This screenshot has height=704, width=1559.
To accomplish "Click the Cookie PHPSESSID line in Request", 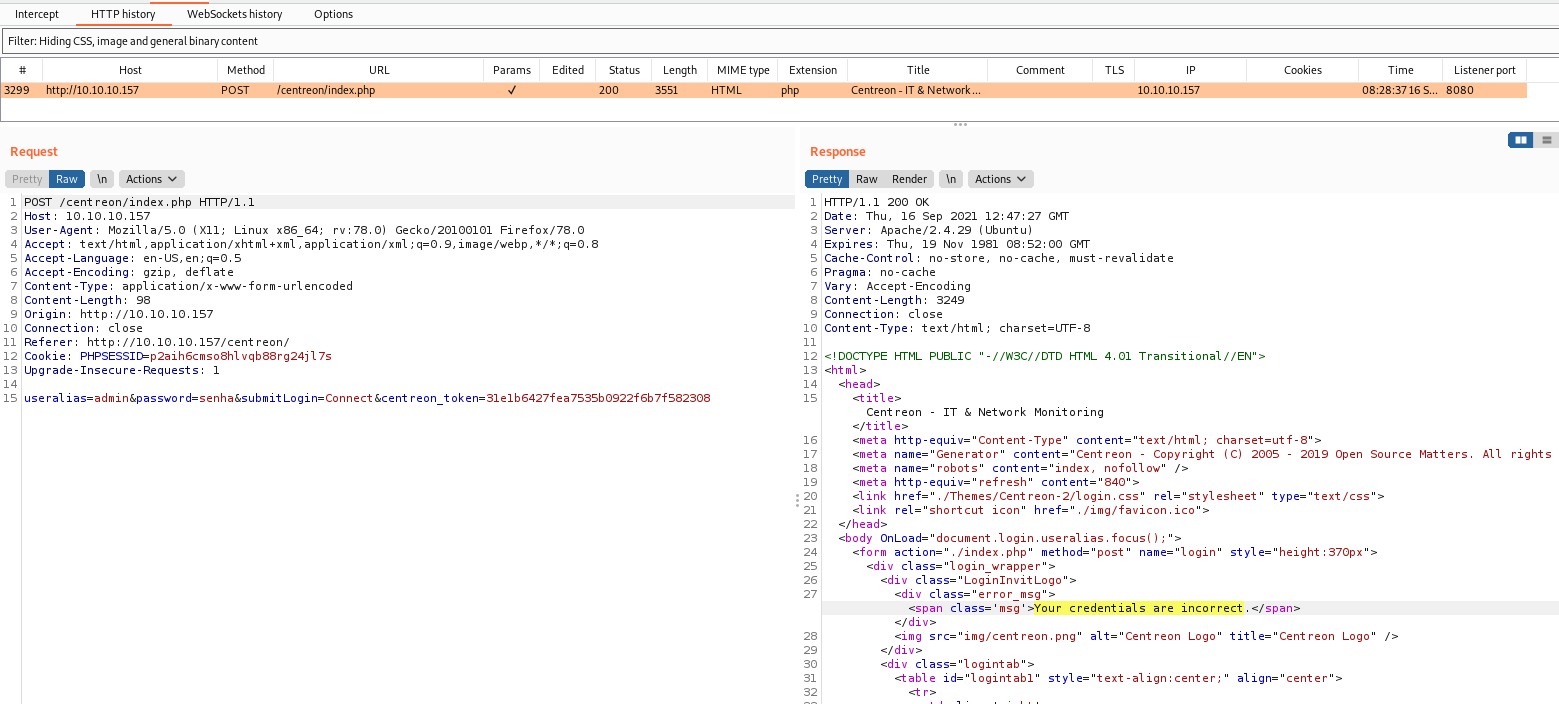I will [178, 356].
